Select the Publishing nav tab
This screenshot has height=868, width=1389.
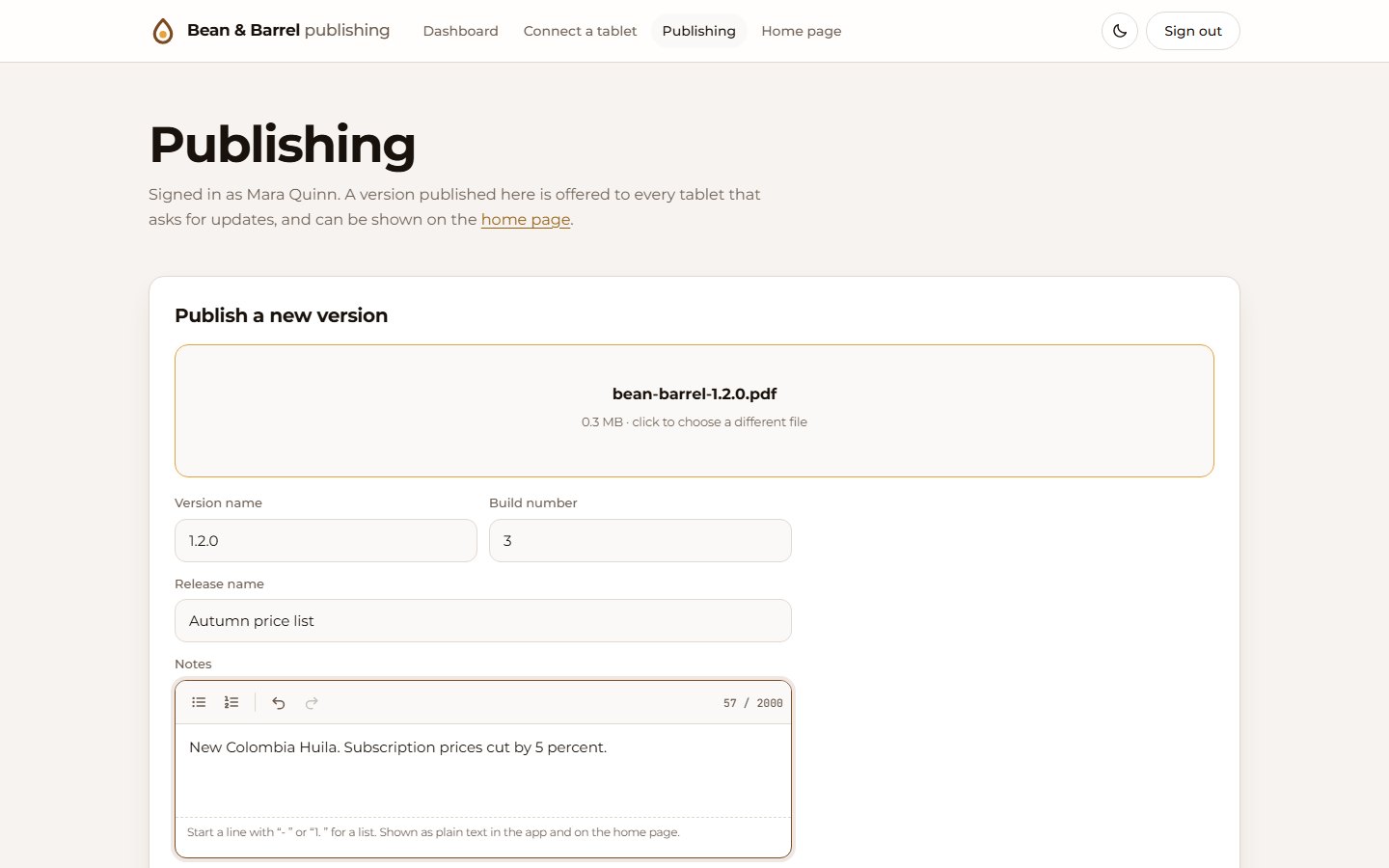699,31
